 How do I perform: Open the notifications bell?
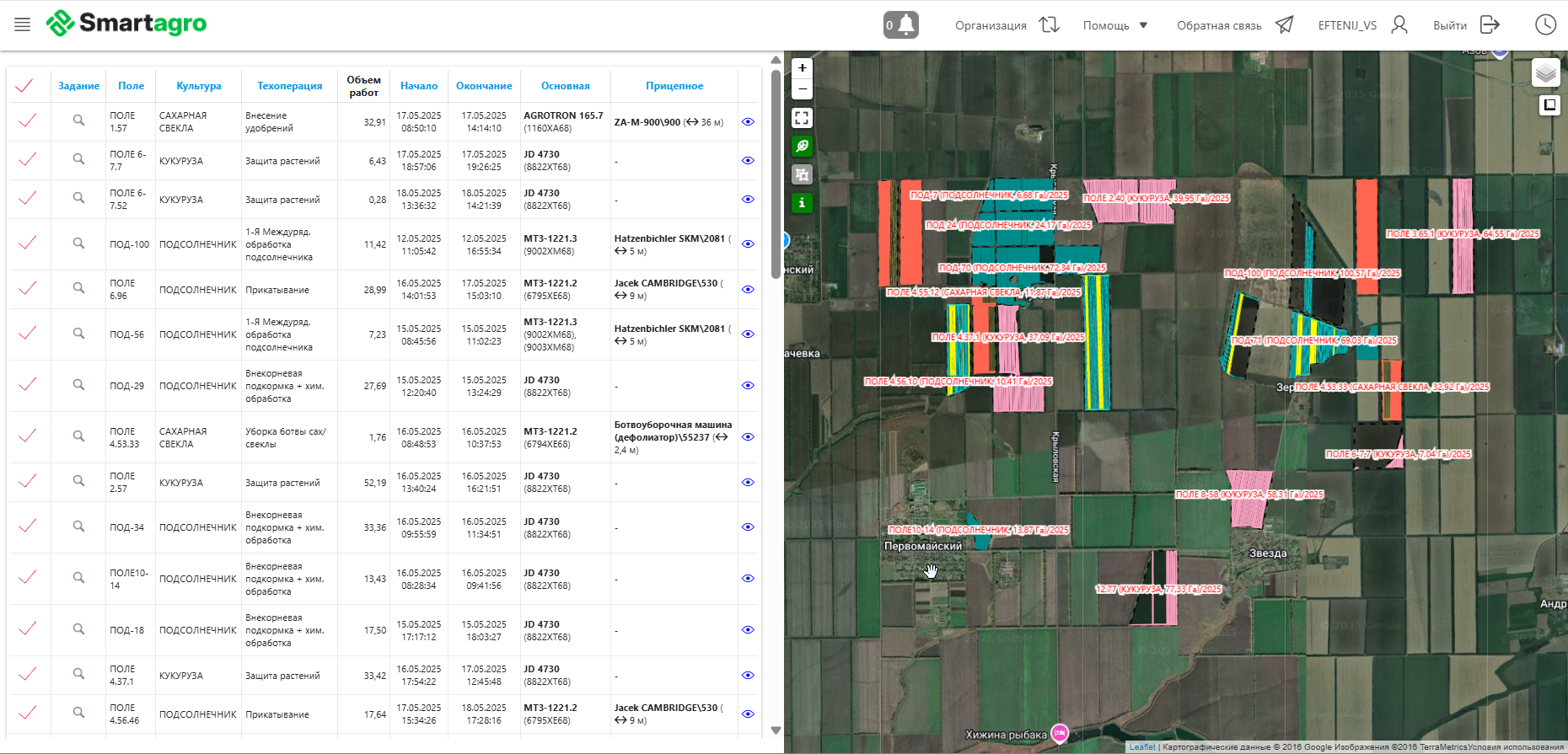[x=900, y=25]
